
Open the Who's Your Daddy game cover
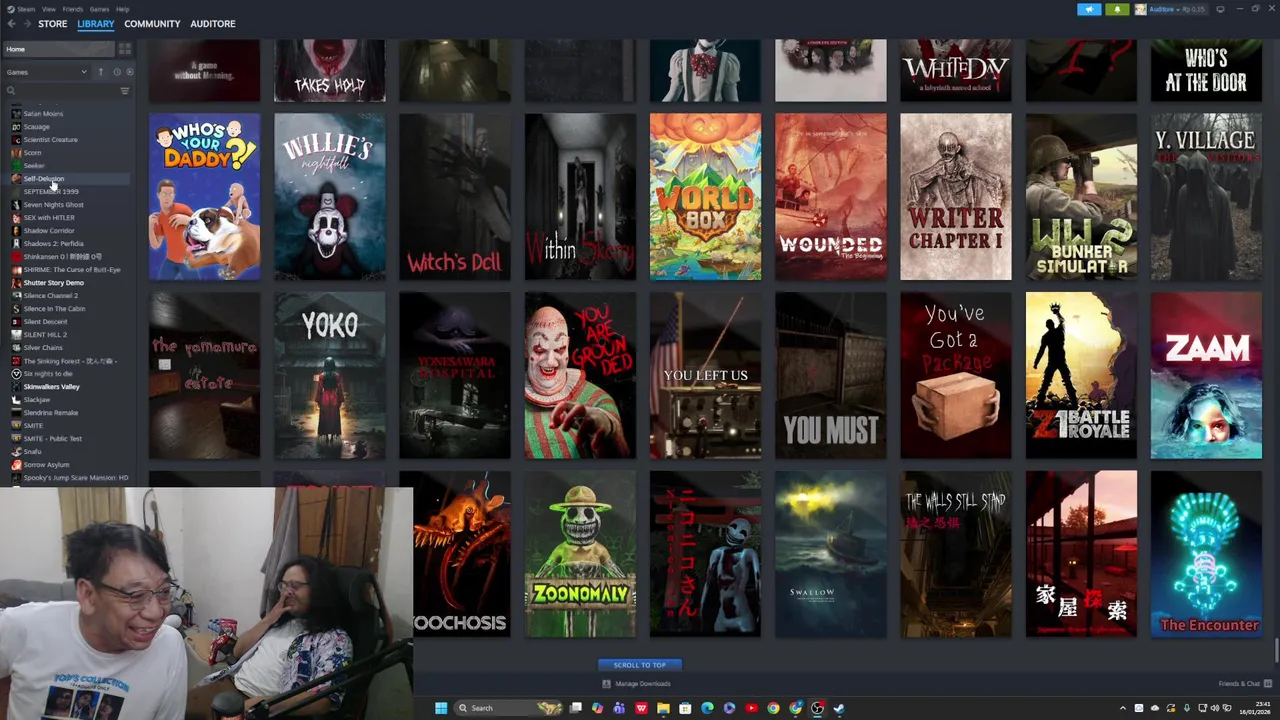pyautogui.click(x=204, y=197)
